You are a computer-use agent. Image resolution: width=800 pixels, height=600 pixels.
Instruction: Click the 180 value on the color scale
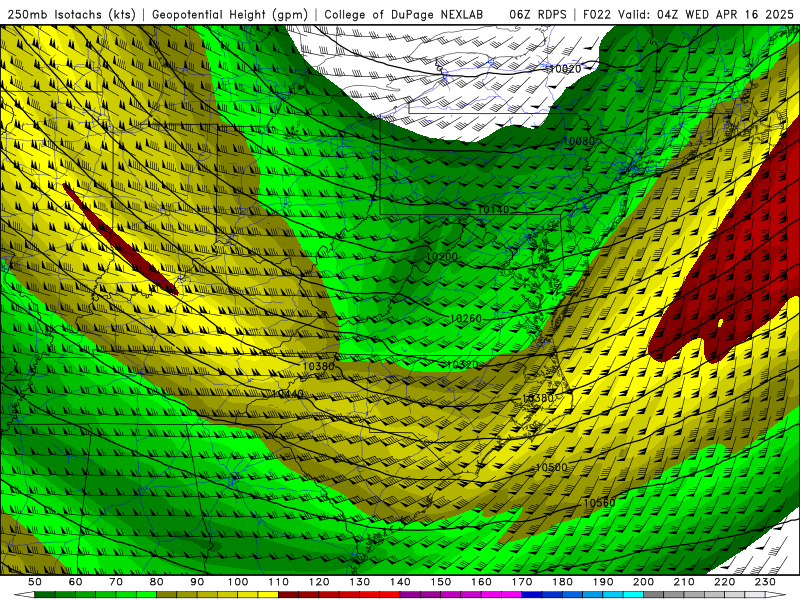(563, 582)
